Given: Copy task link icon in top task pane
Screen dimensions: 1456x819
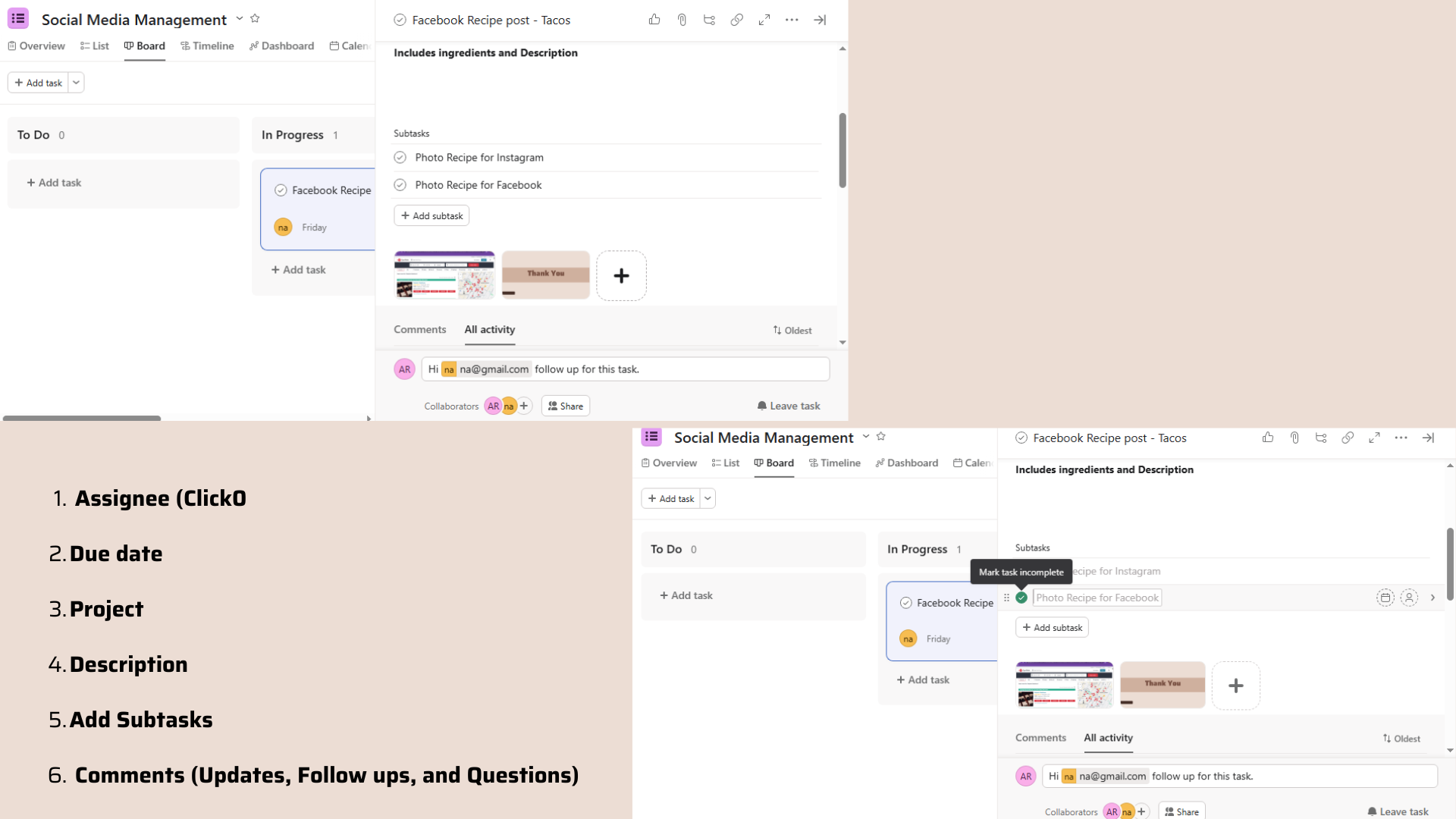Looking at the screenshot, I should tap(736, 20).
